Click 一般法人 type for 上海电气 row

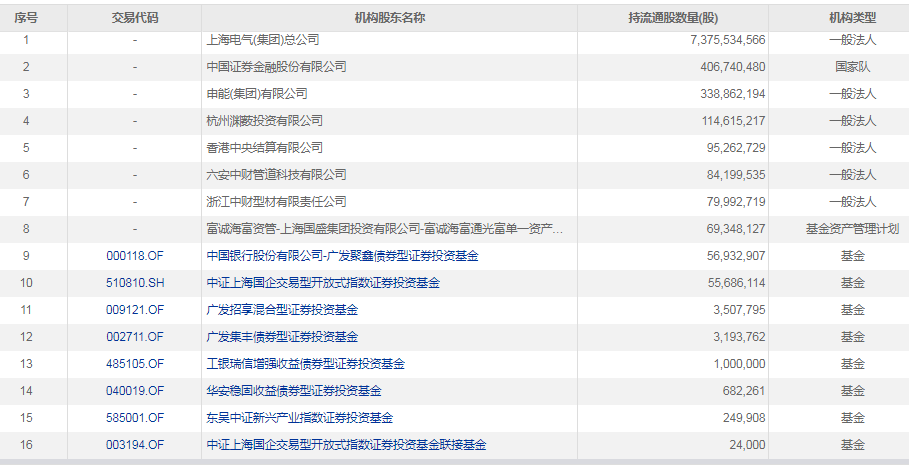coord(852,40)
